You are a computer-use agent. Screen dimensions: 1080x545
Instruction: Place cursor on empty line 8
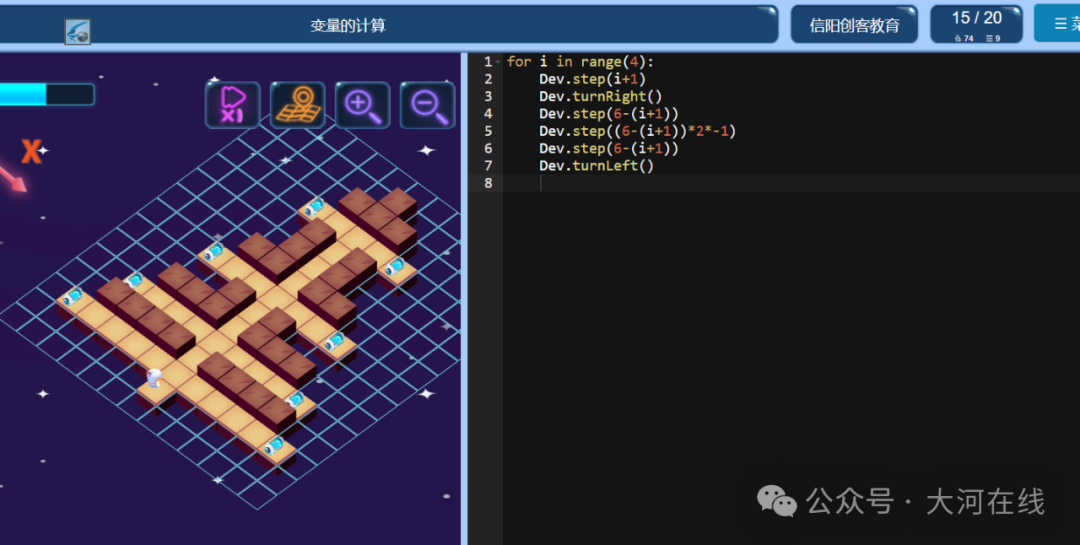pyautogui.click(x=791, y=183)
